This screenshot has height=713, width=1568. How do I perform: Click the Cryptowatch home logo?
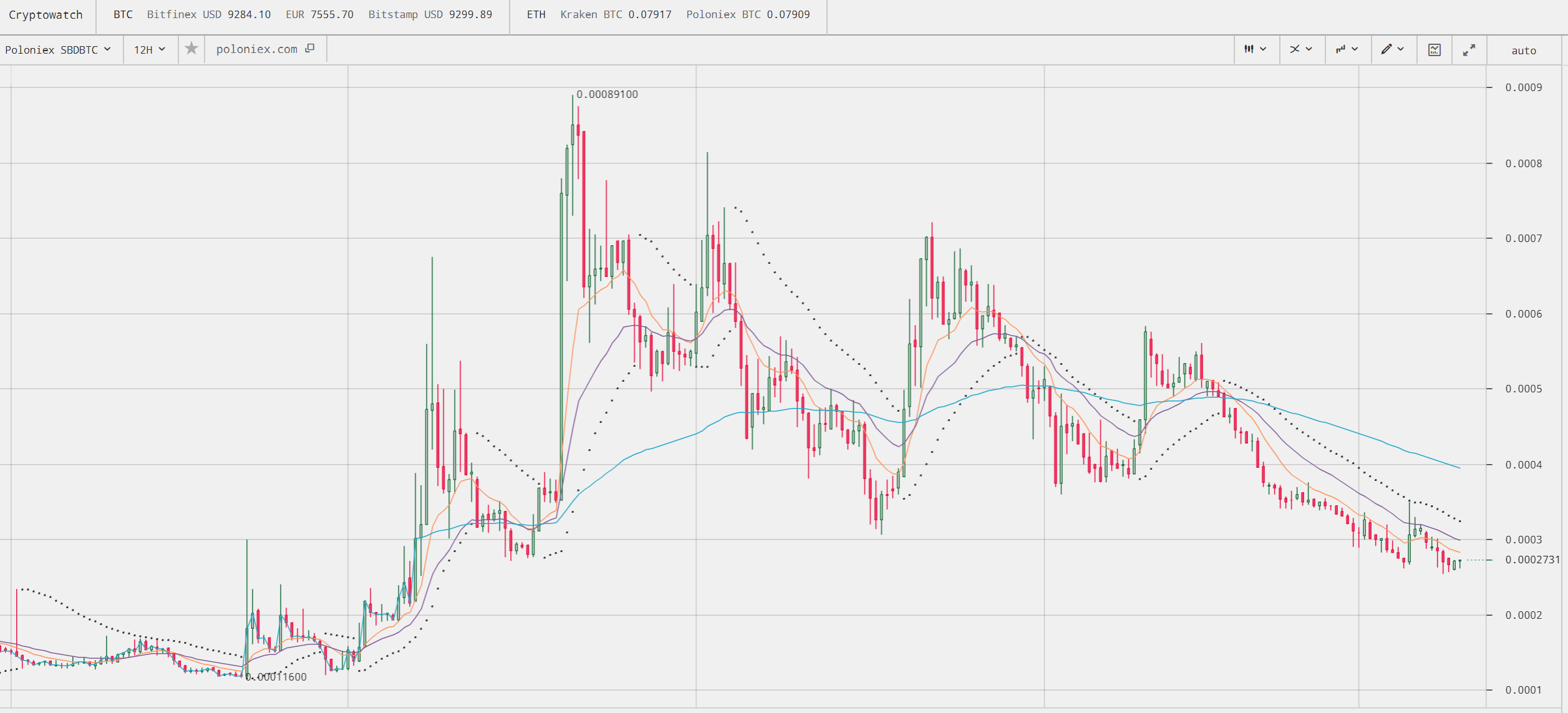coord(46,15)
